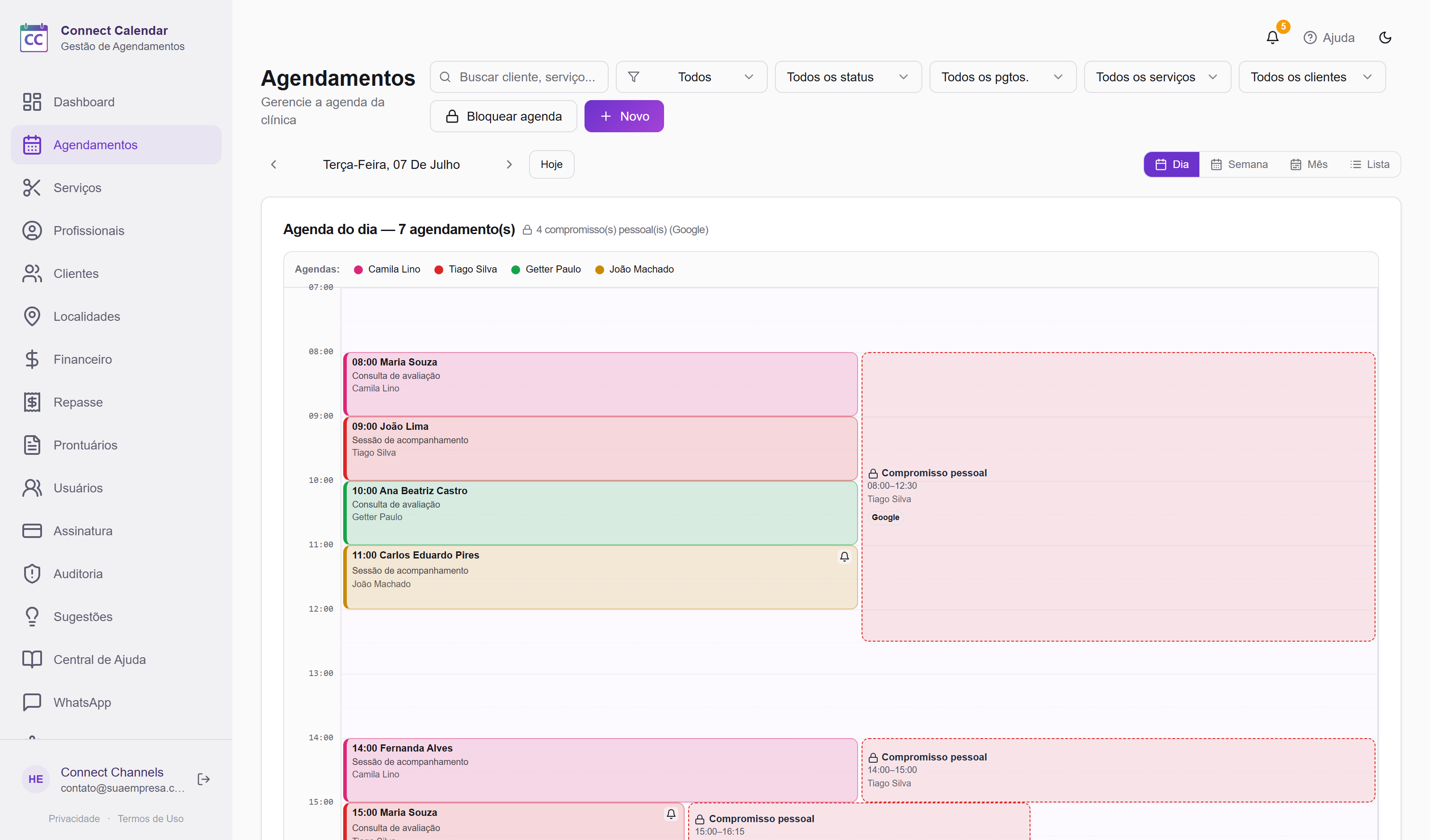Click the Prontuários document icon
Image resolution: width=1430 pixels, height=840 pixels.
(x=32, y=445)
